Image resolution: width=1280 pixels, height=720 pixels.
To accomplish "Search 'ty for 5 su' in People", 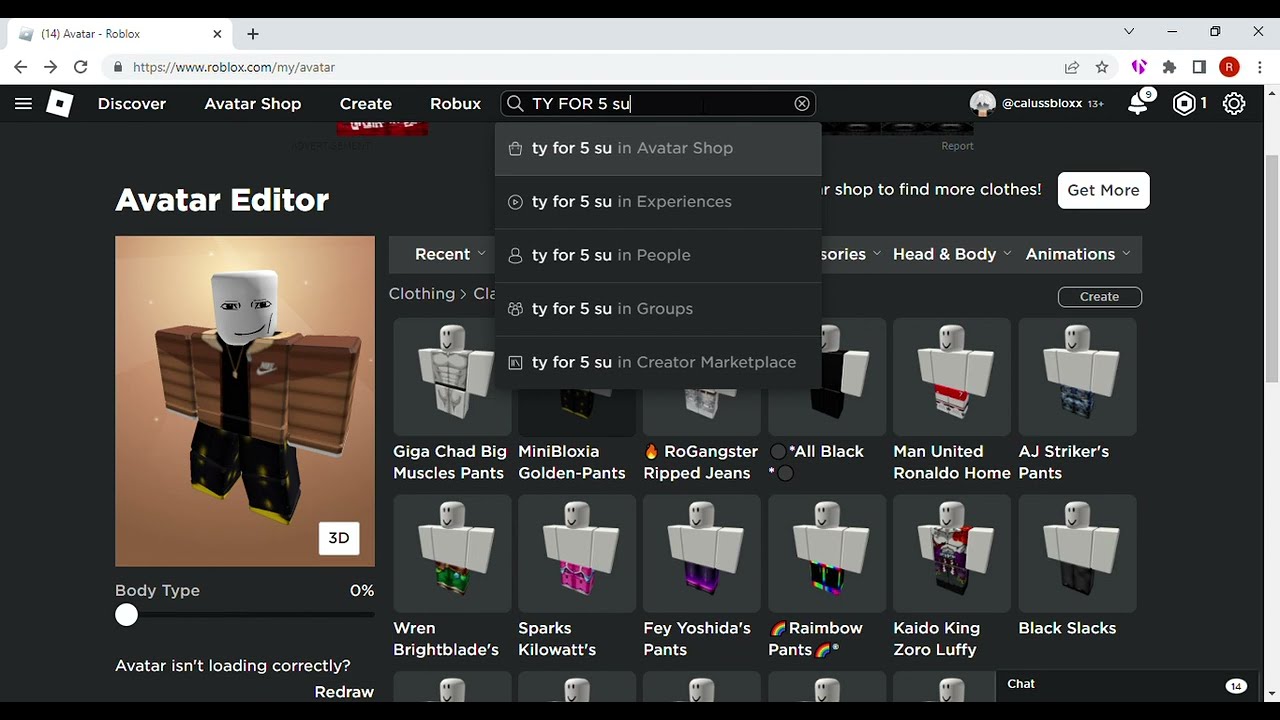I will tap(658, 255).
